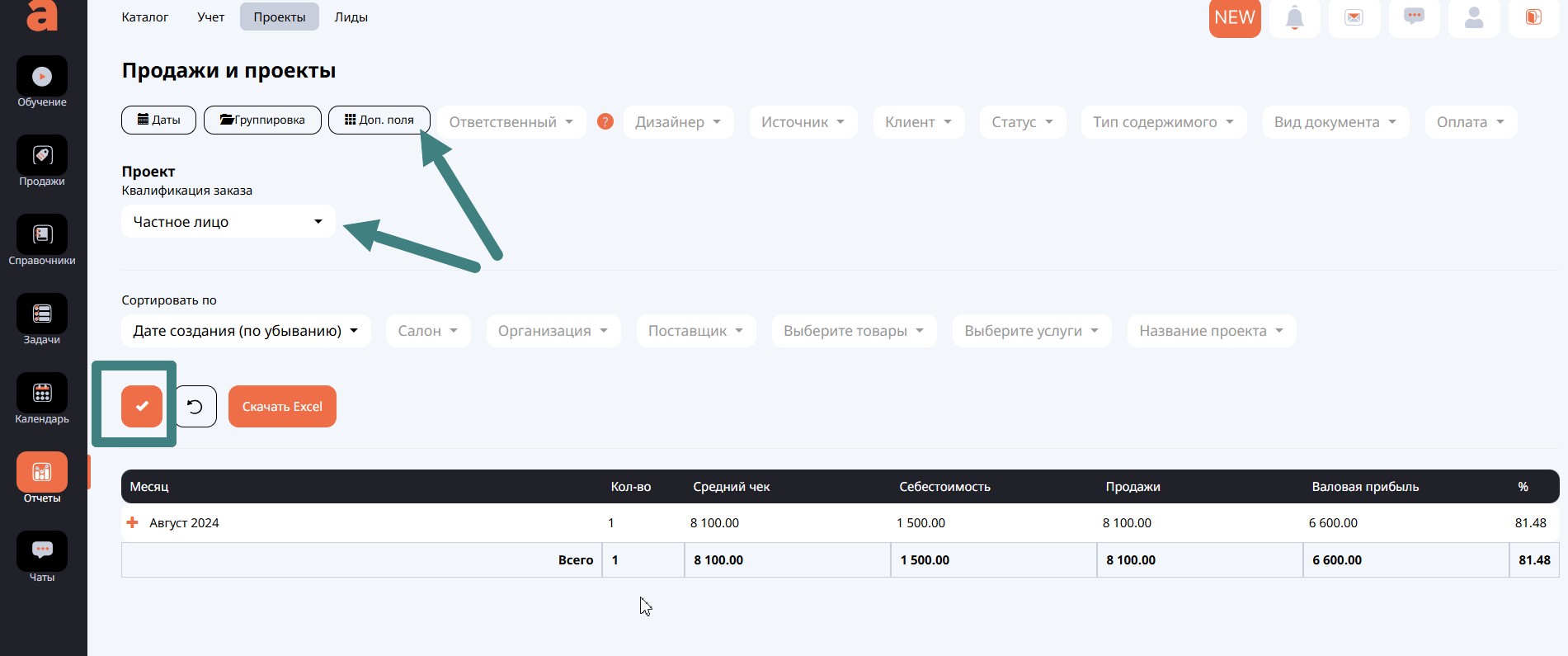Open the Календарь sidebar icon
The height and width of the screenshot is (656, 1568).
[42, 394]
